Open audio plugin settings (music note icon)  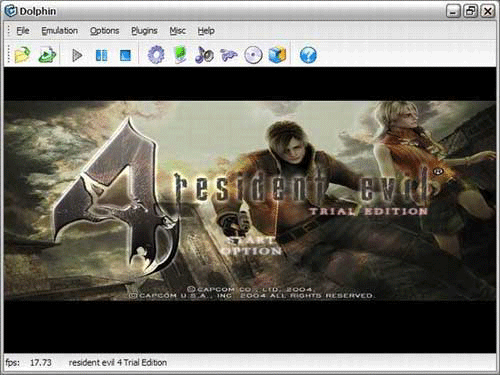(x=204, y=55)
